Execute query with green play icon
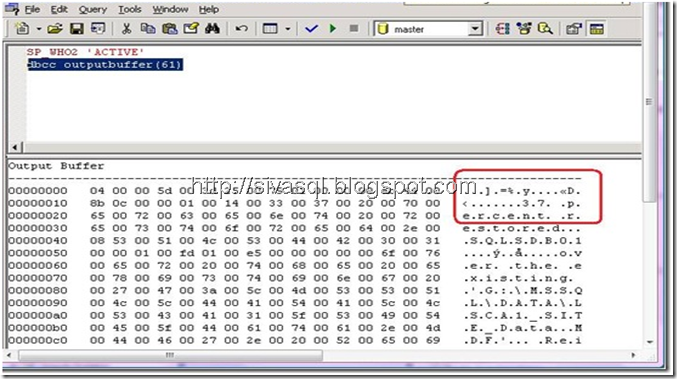 pos(332,29)
